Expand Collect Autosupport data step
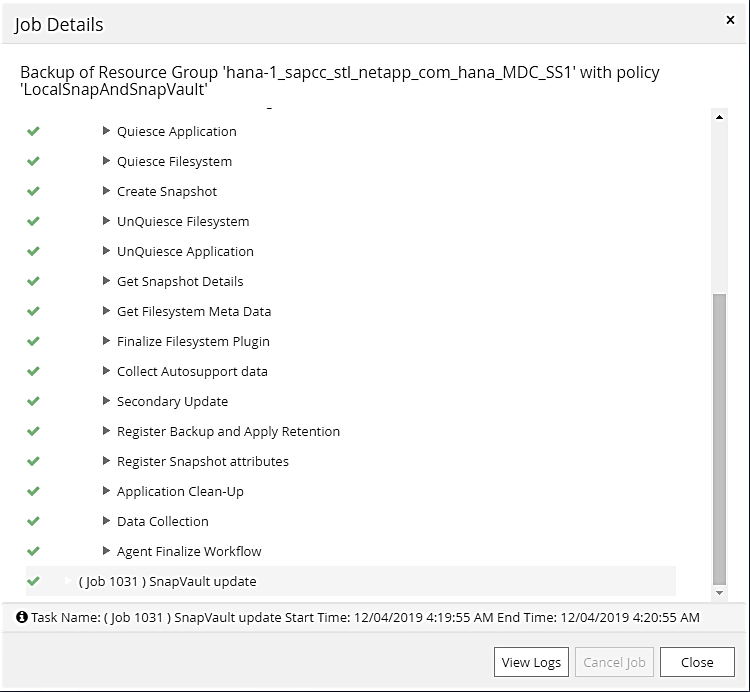The width and height of the screenshot is (750, 692). pyautogui.click(x=107, y=371)
